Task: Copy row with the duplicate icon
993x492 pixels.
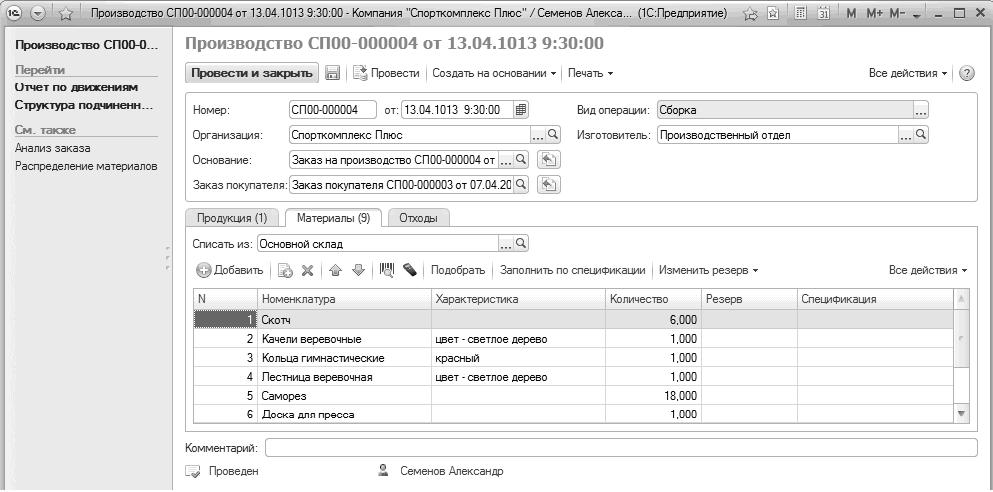Action: (285, 270)
